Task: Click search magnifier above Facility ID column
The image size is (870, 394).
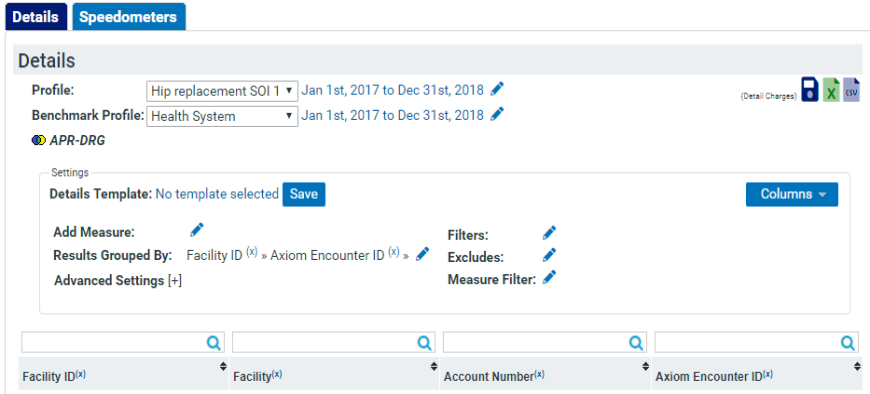Action: [x=214, y=343]
